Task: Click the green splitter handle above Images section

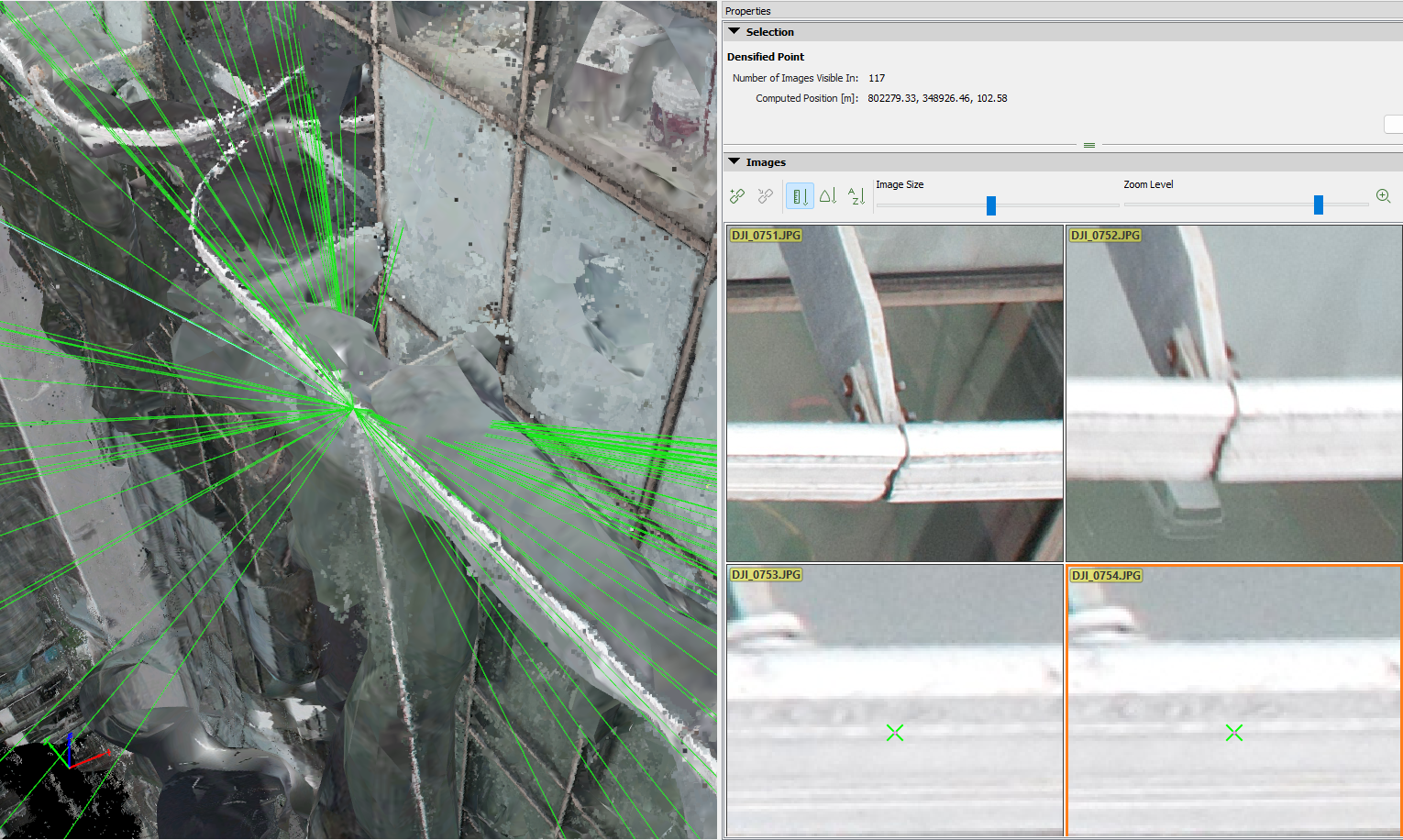Action: tap(1088, 145)
